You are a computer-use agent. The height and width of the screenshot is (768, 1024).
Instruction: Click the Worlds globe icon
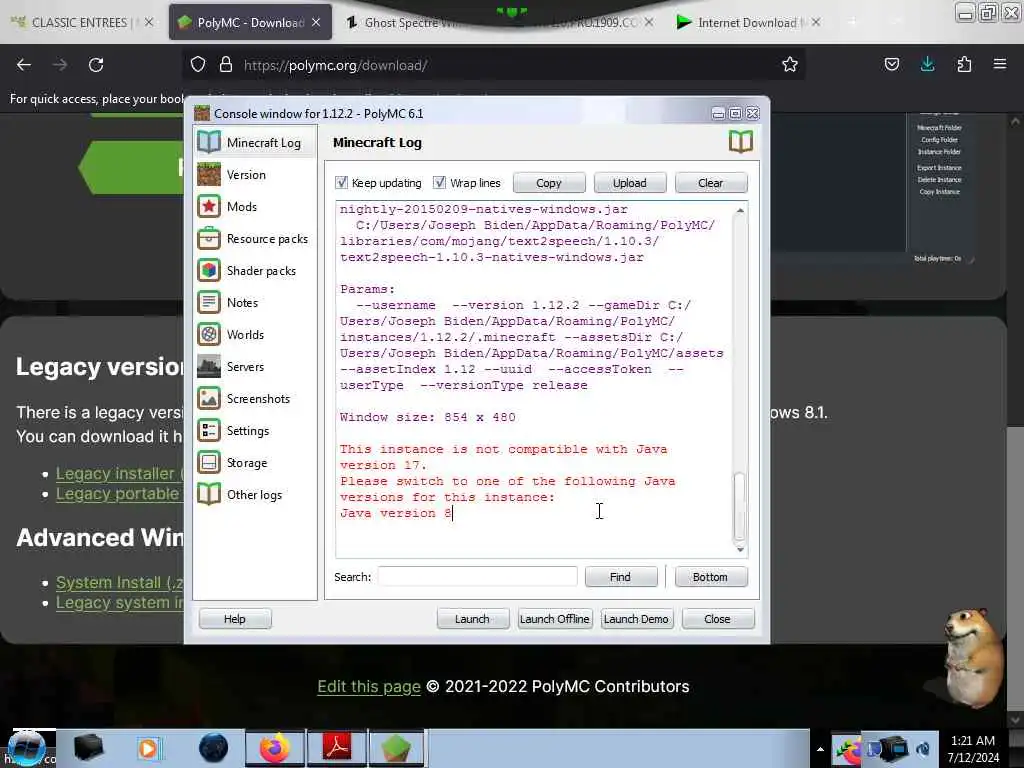point(209,334)
